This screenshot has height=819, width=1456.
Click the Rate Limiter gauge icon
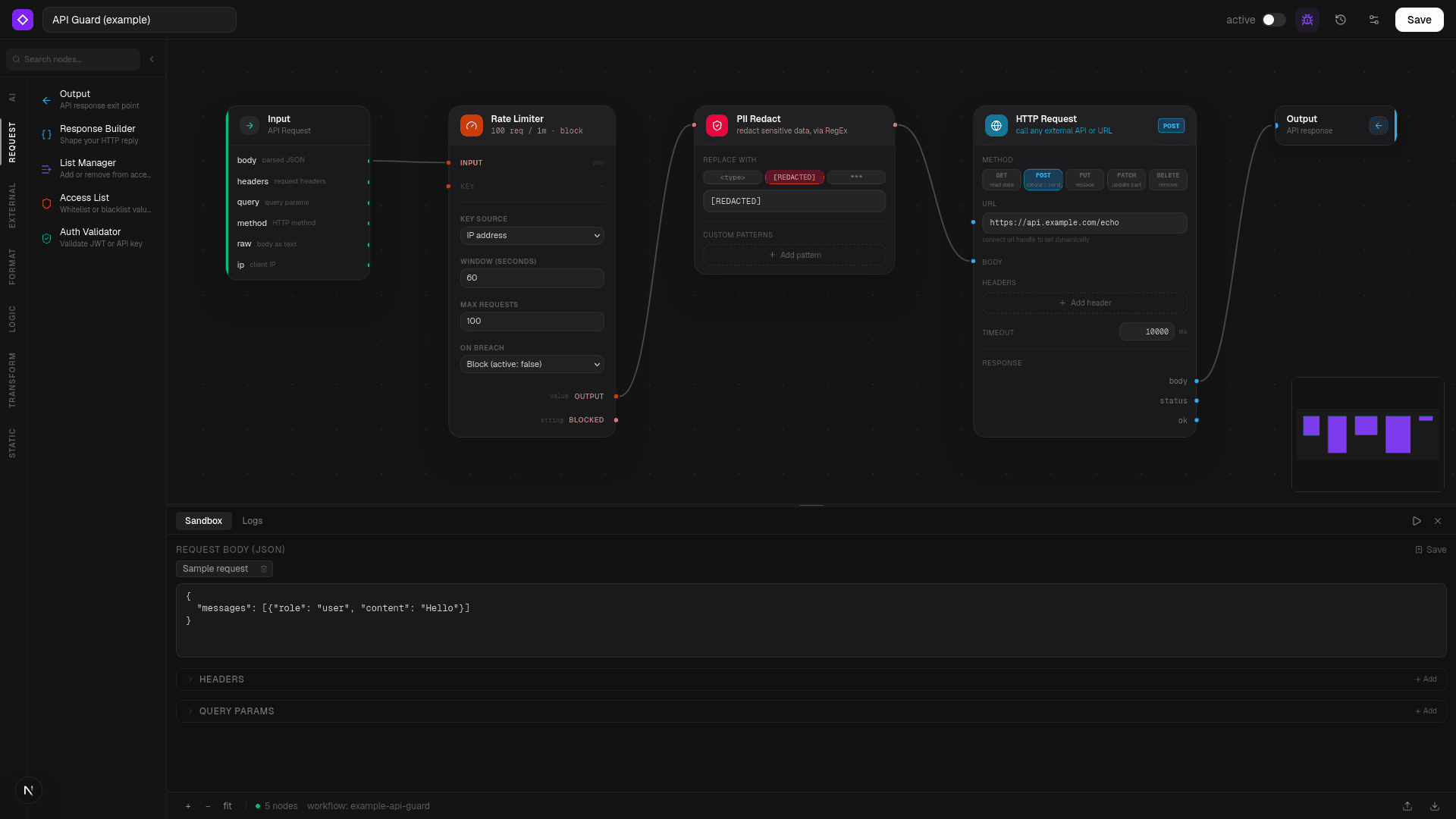[471, 125]
